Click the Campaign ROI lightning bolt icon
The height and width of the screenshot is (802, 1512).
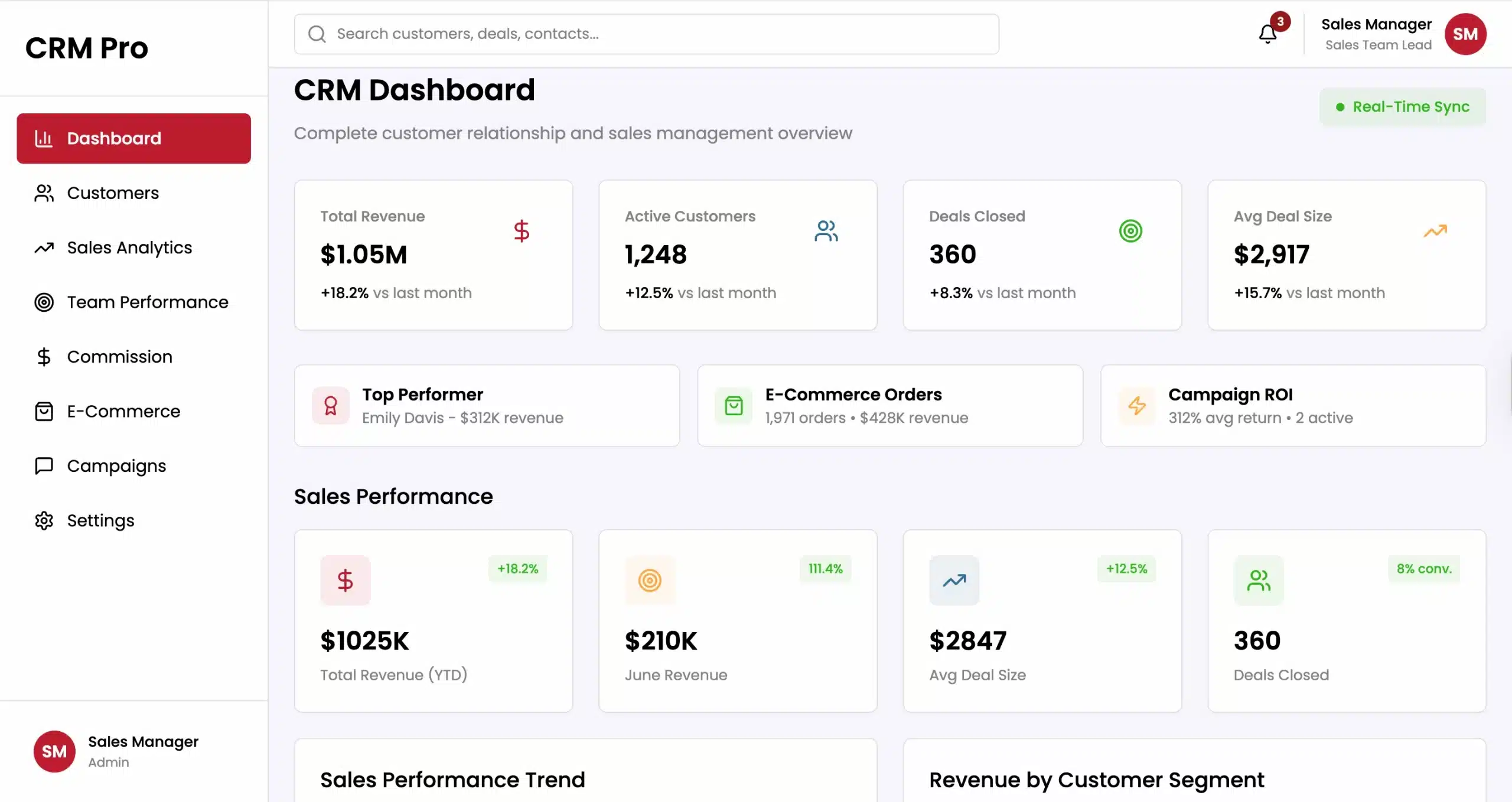[1137, 406]
